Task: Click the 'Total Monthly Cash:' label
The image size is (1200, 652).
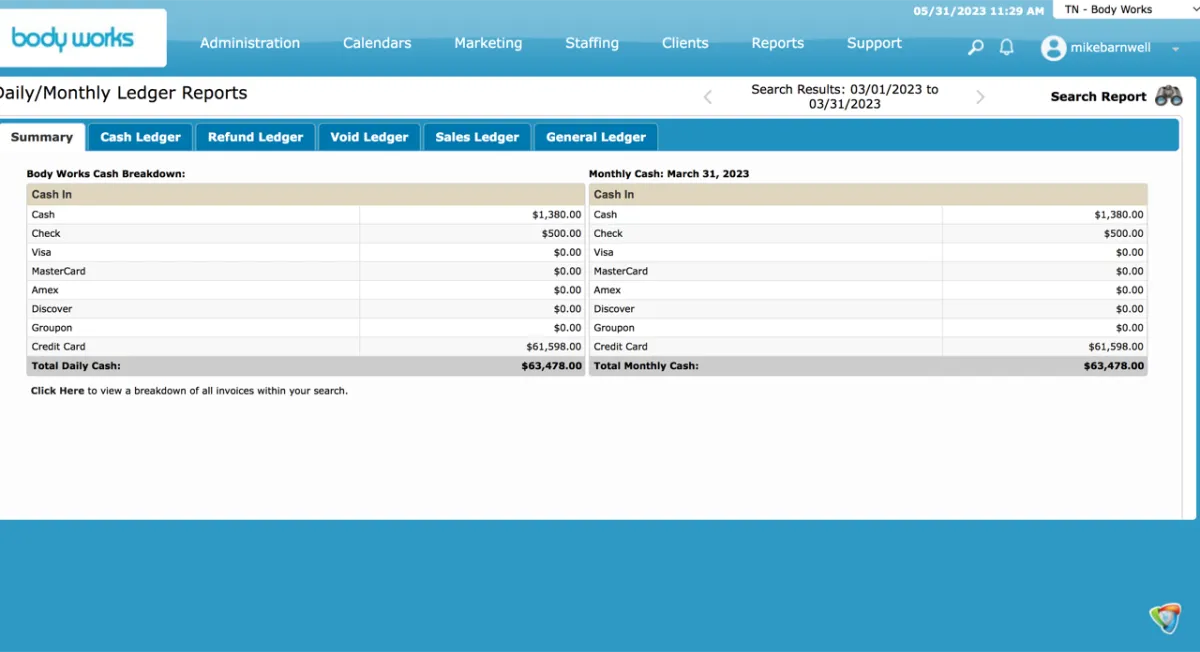Action: tap(646, 366)
